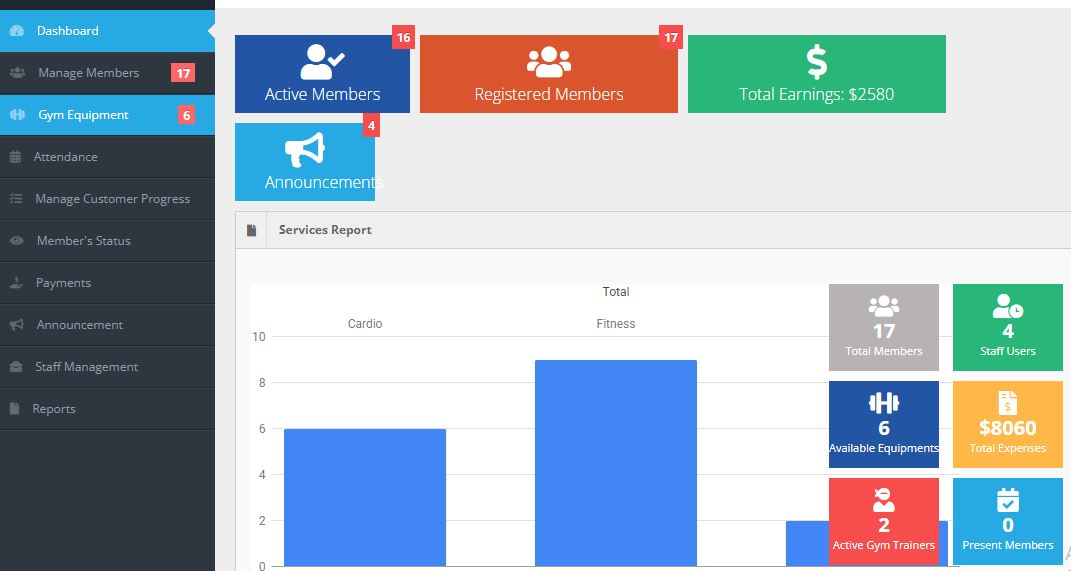Screen dimensions: 1071x571
Task: Click the document icon beside Services Report
Action: tap(251, 230)
